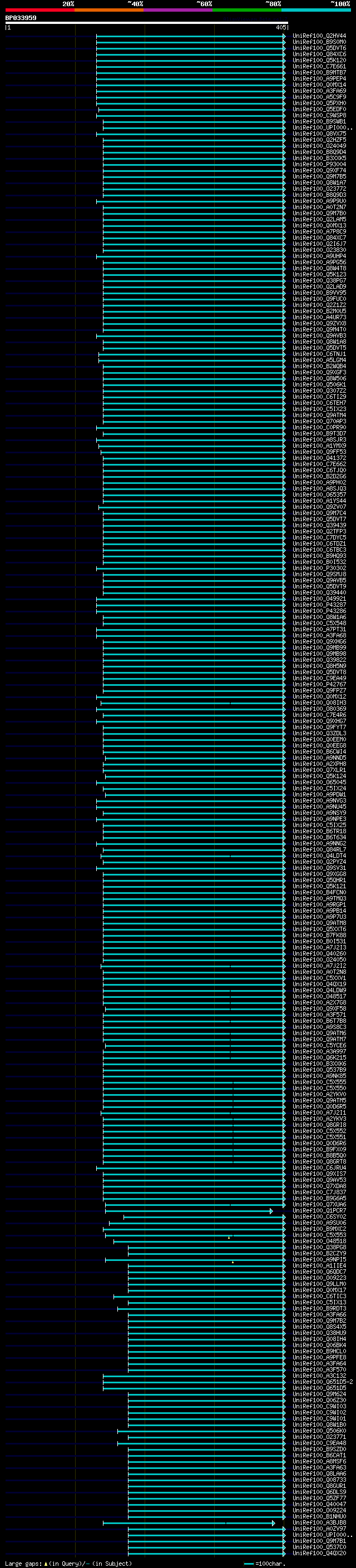Click the UniRef100_O48518 subject label
The height and width of the screenshot is (1568, 356).
click(319, 1241)
